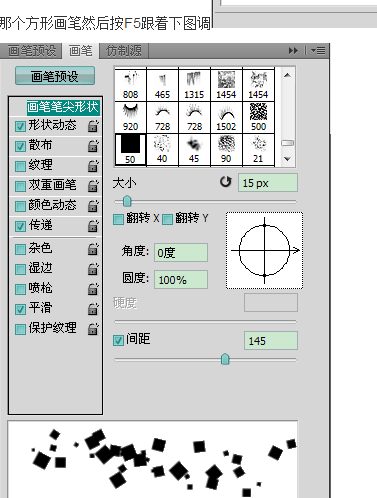Select the eyelash brush tip 920

(x=130, y=117)
